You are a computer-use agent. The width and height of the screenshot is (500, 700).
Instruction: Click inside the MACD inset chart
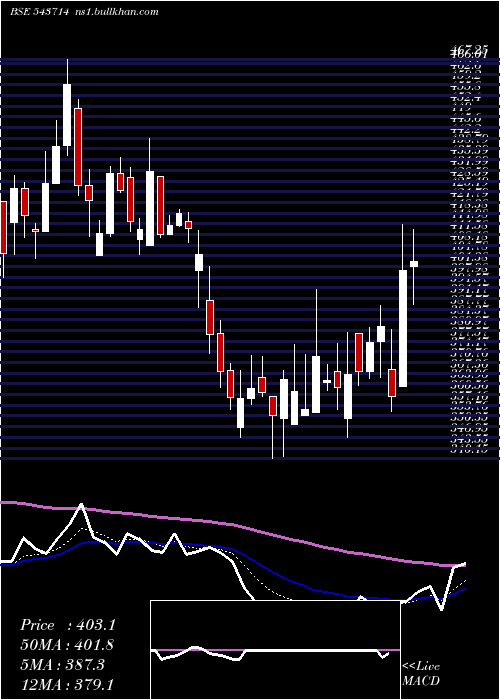275,650
